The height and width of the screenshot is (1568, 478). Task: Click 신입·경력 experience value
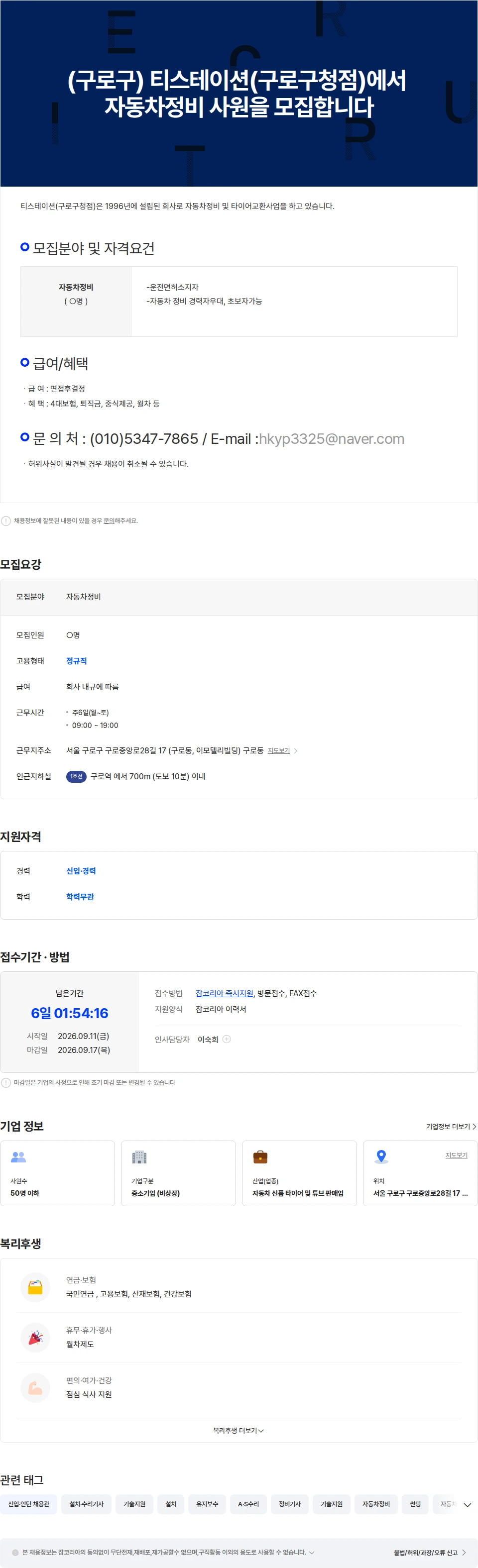tap(81, 871)
